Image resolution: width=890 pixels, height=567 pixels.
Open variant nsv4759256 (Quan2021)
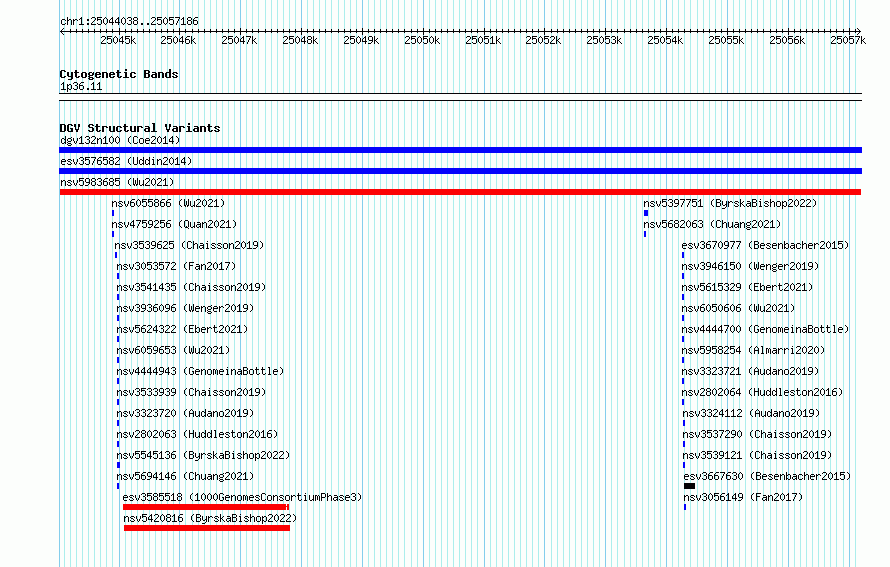(x=174, y=224)
